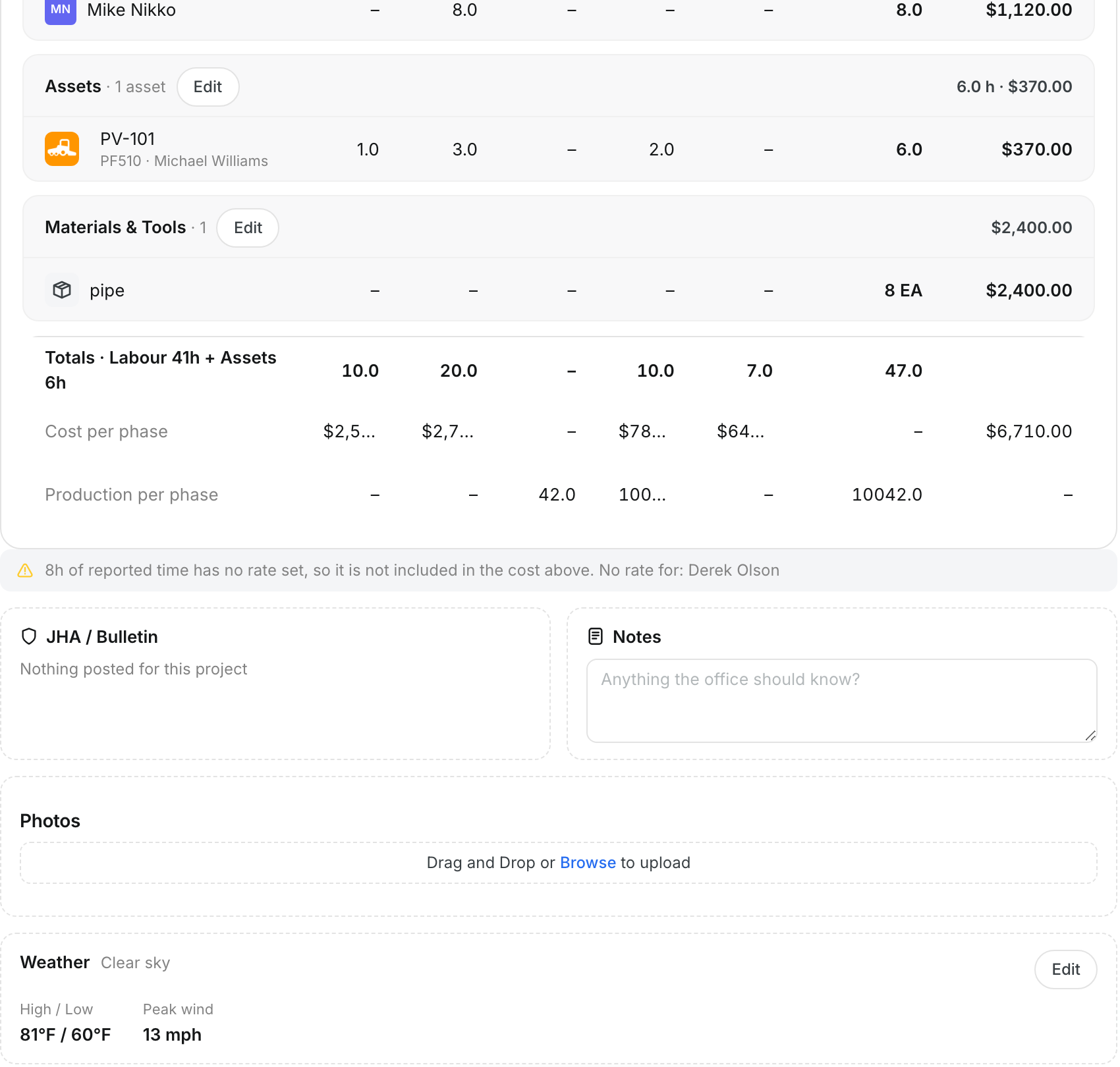Click the 10042.0 production total
Image resolution: width=1120 pixels, height=1067 pixels.
pyautogui.click(x=887, y=495)
